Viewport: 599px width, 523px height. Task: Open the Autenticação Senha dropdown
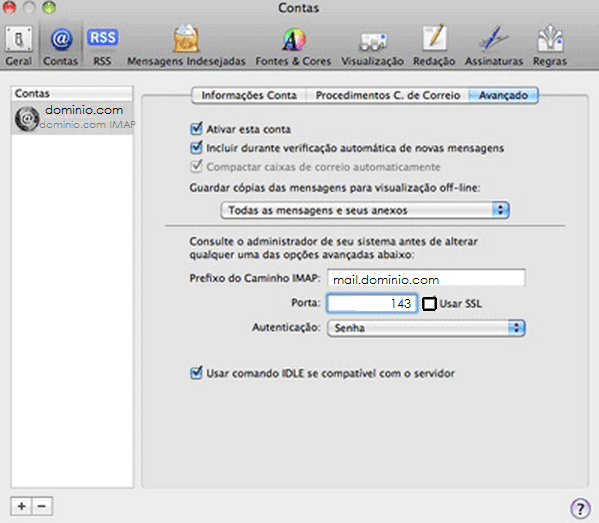[426, 328]
